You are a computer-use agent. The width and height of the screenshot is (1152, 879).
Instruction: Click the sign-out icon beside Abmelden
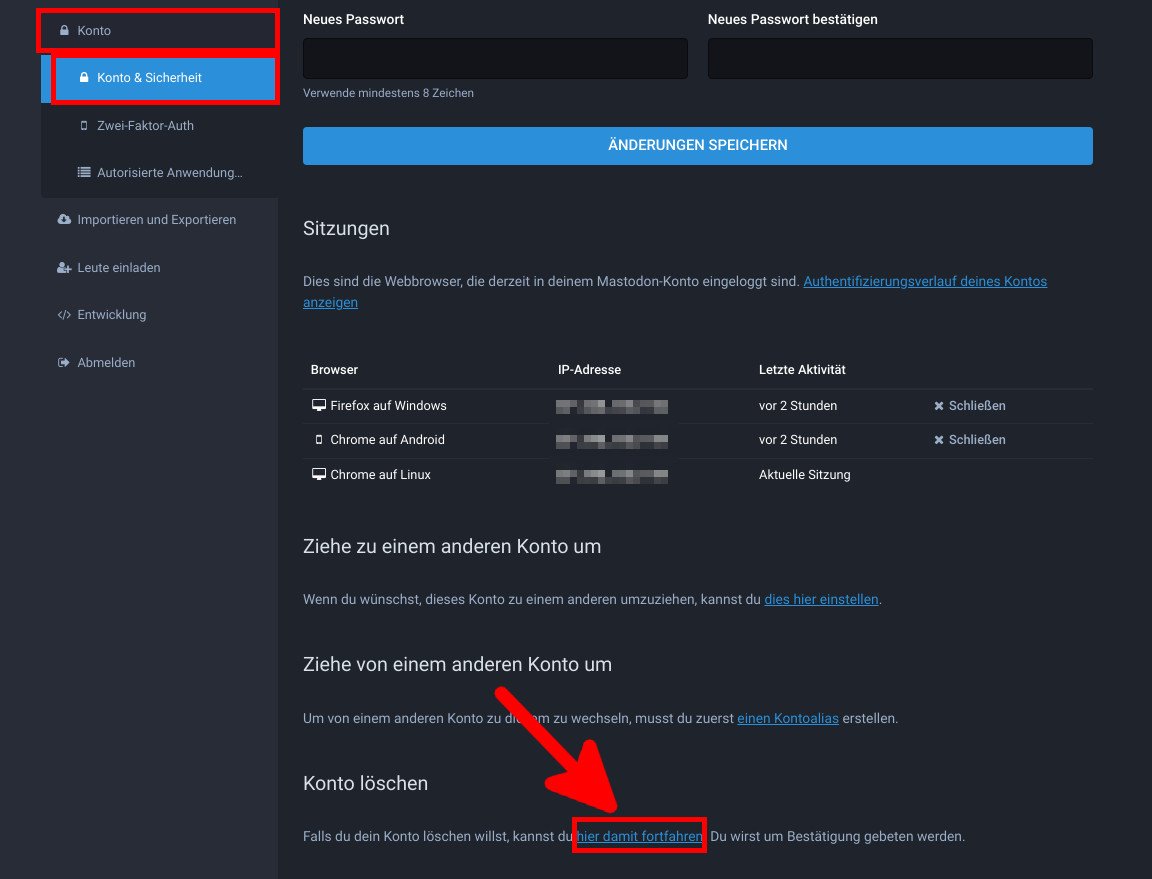(x=64, y=363)
